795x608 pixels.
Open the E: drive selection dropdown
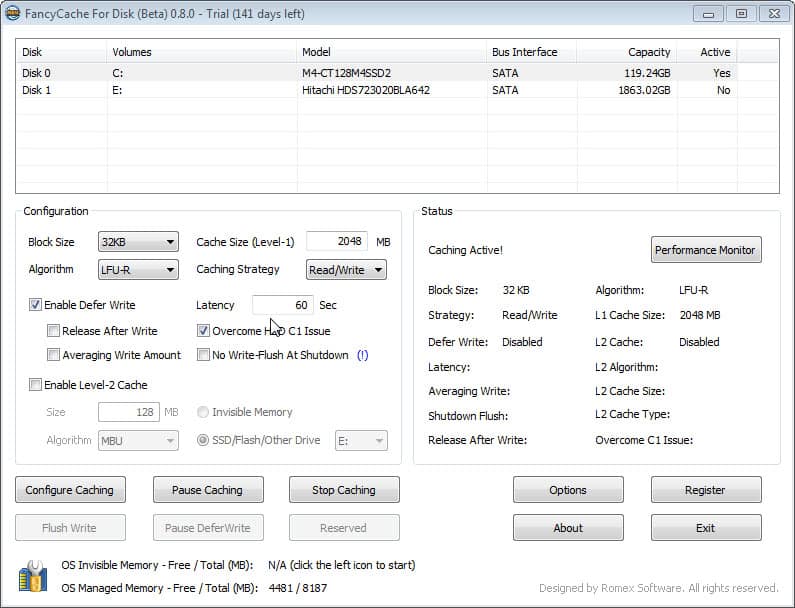pos(361,441)
